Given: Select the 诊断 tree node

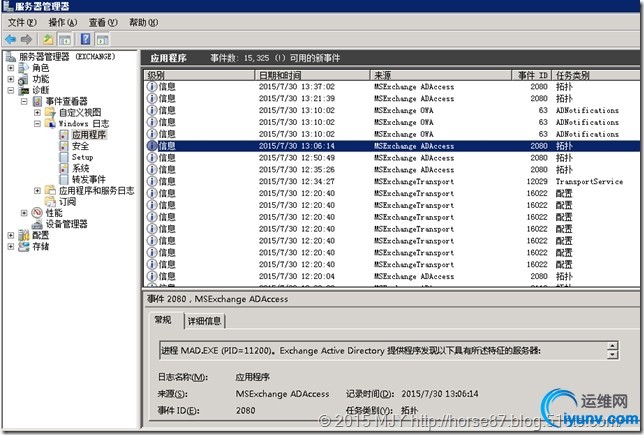Looking at the screenshot, I should [40, 90].
